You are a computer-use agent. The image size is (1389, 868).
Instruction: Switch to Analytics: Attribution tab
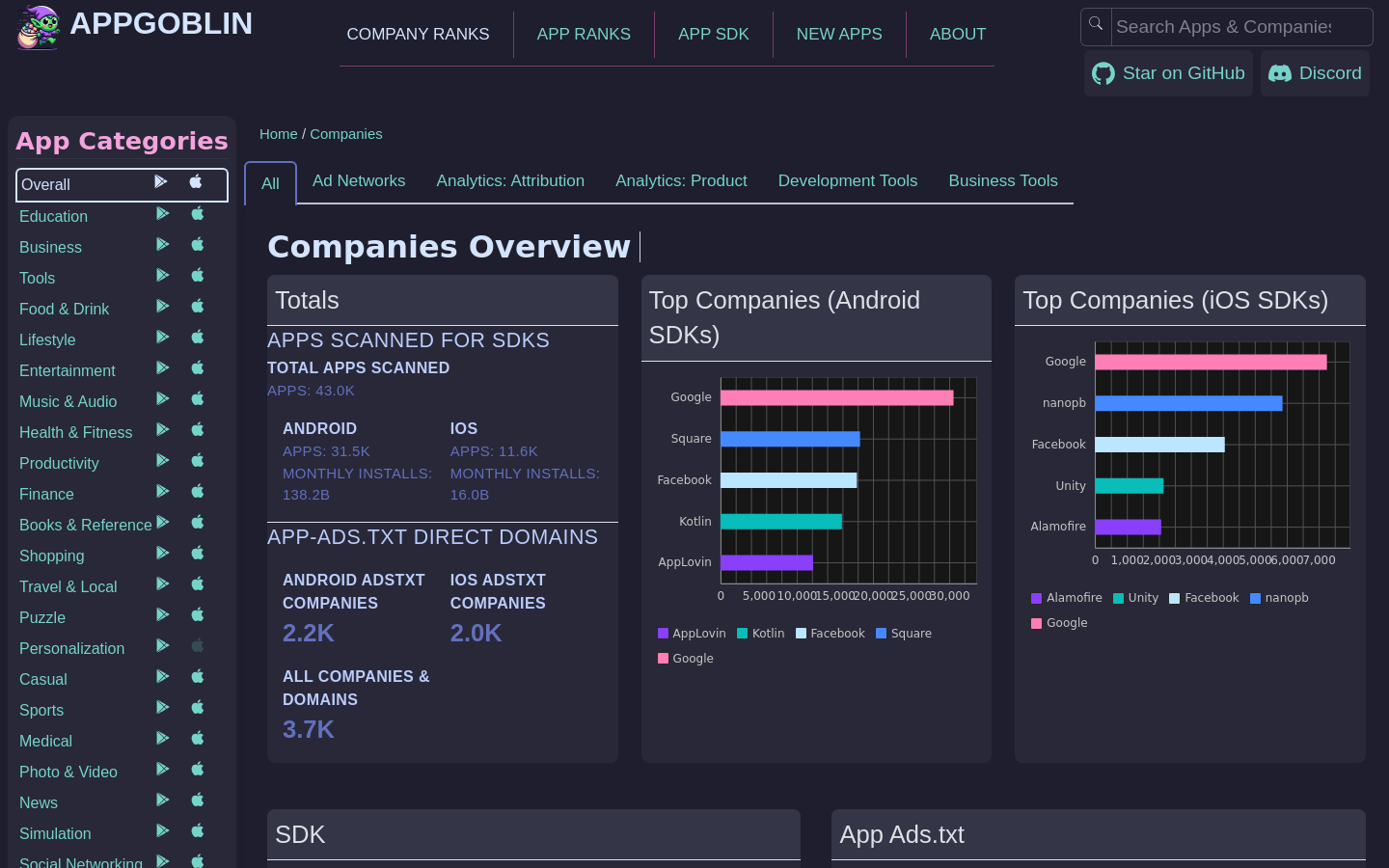tap(510, 181)
